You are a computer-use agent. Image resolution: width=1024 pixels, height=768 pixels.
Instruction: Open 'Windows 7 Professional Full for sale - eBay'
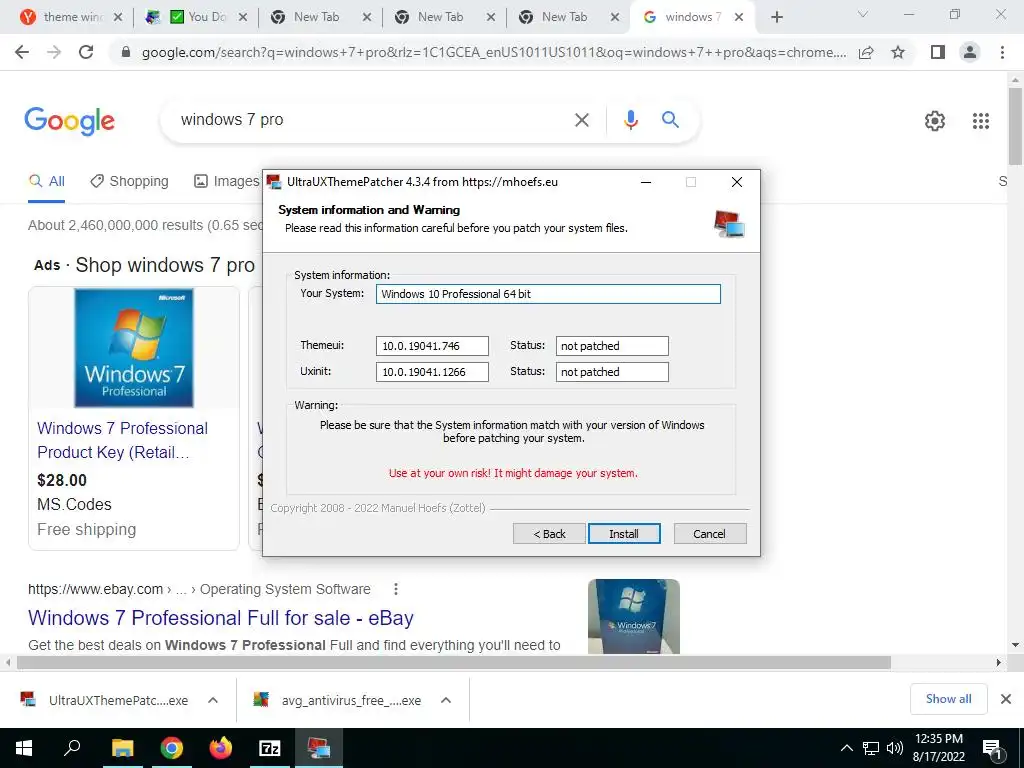click(x=221, y=618)
